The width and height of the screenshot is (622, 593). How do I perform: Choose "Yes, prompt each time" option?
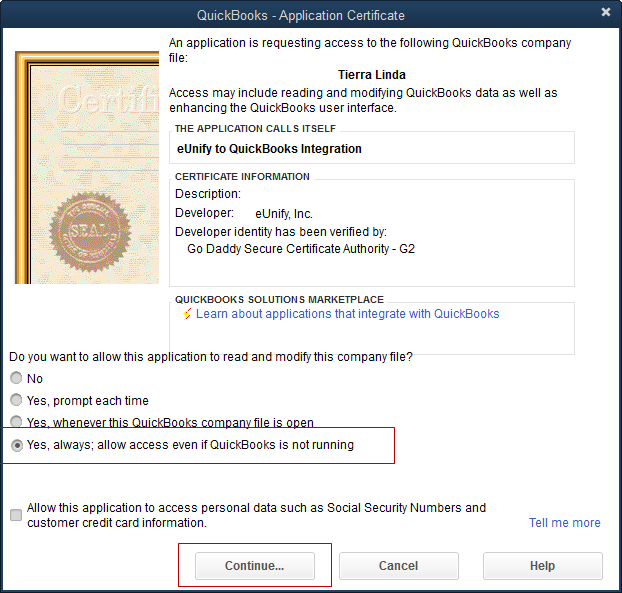(16, 400)
